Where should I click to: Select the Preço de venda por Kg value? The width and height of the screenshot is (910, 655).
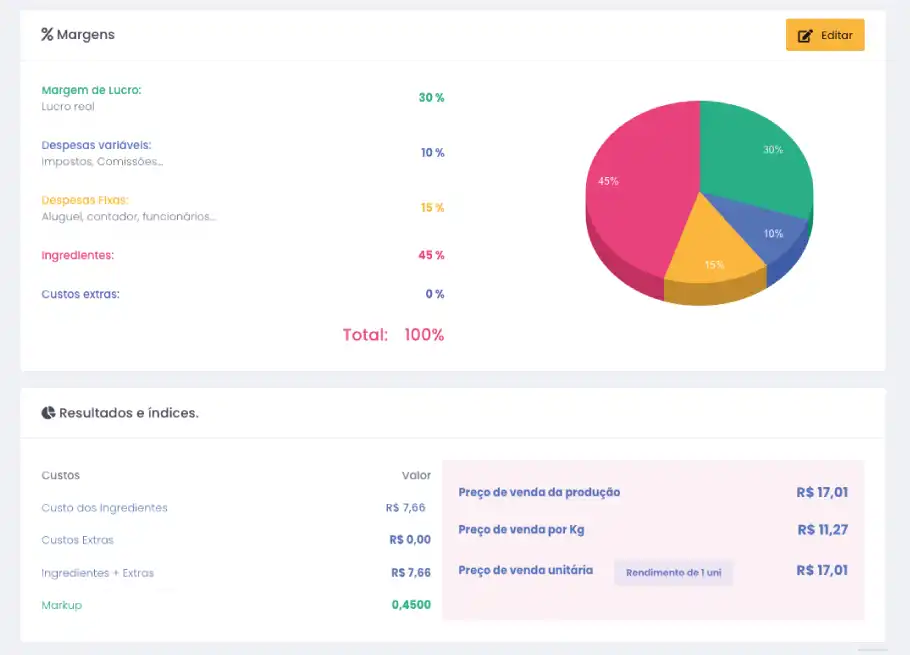[x=822, y=530]
